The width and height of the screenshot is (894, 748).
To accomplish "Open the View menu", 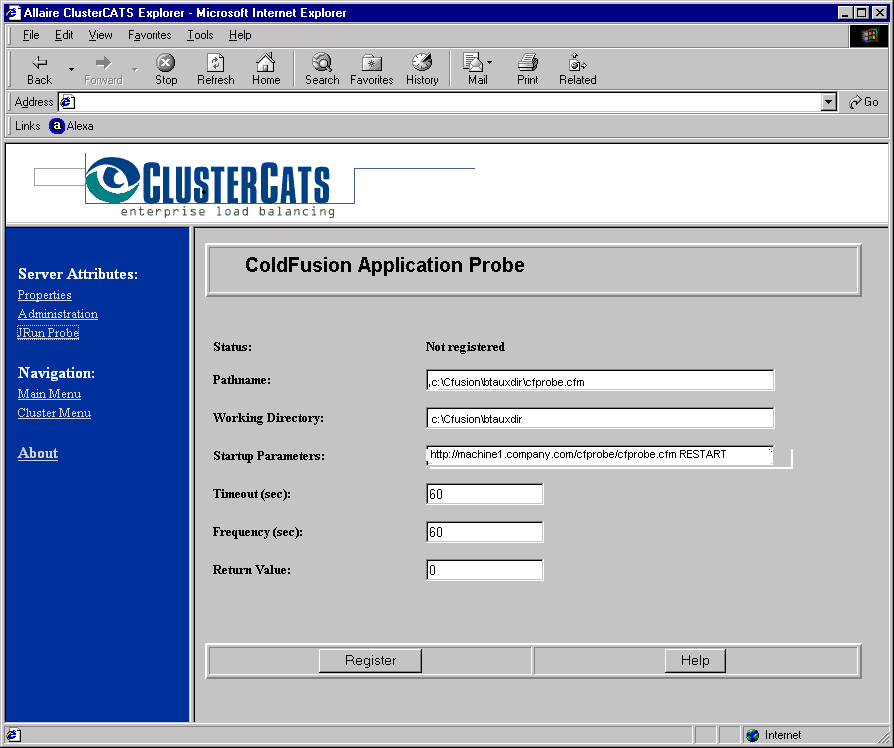I will 100,35.
